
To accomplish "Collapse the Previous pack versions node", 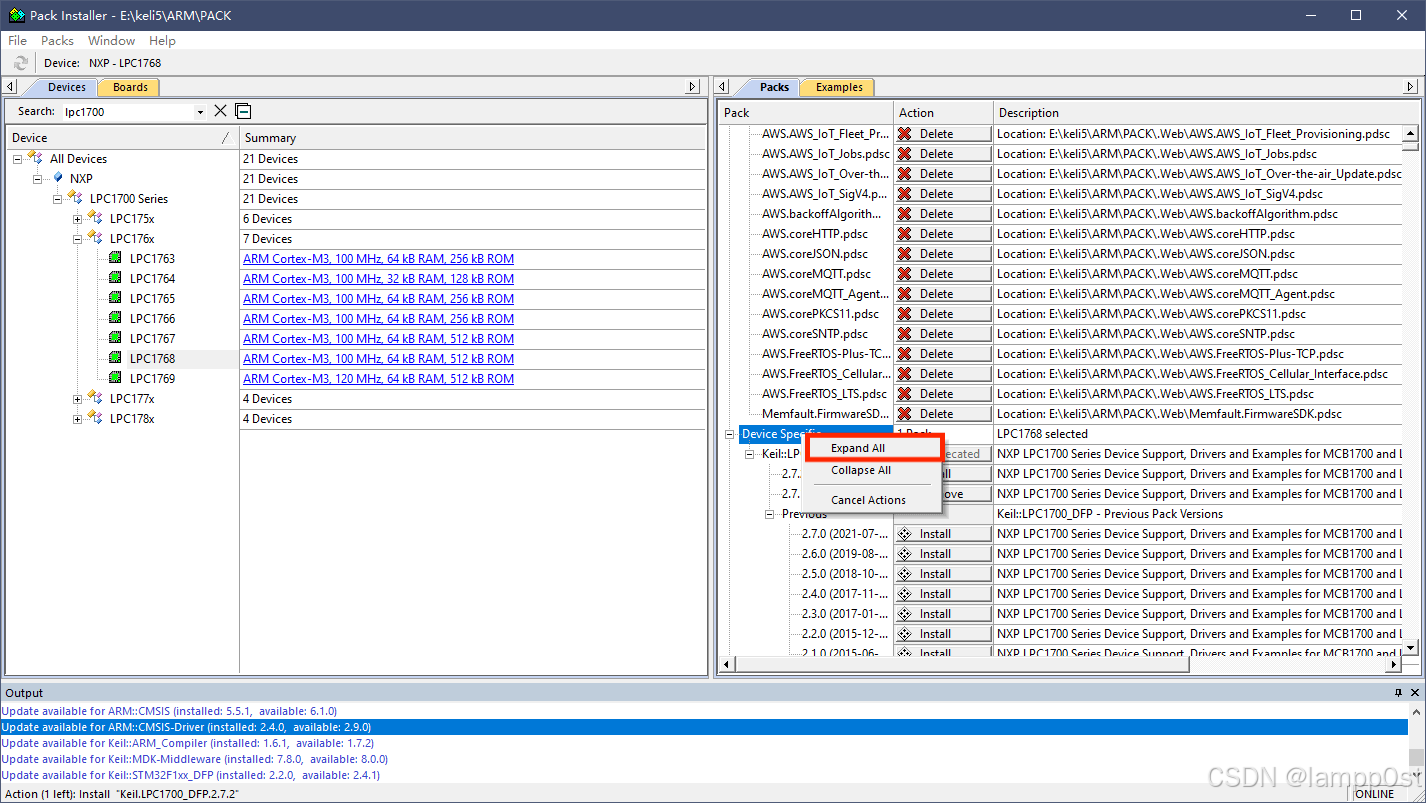I will point(770,514).
